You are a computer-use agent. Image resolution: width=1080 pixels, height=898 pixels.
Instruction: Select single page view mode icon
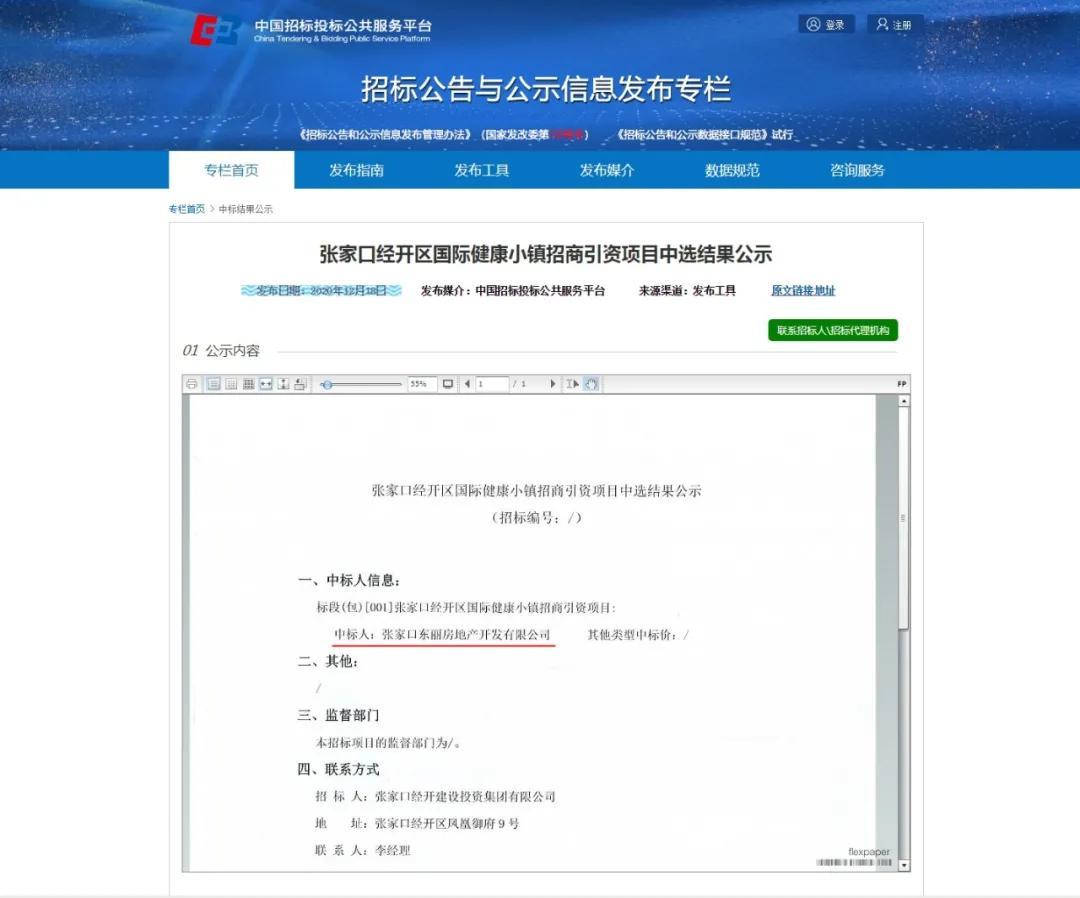point(214,384)
